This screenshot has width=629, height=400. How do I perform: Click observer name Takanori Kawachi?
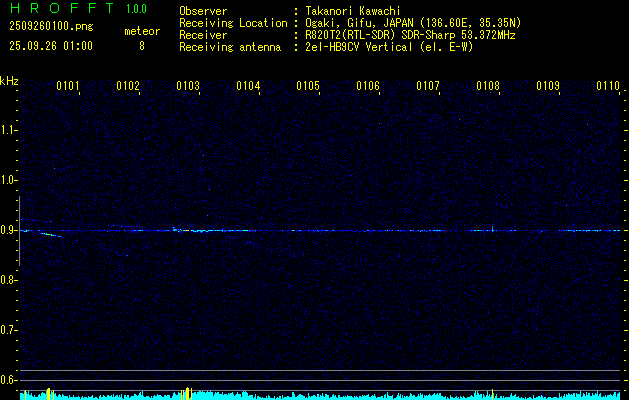(x=353, y=11)
